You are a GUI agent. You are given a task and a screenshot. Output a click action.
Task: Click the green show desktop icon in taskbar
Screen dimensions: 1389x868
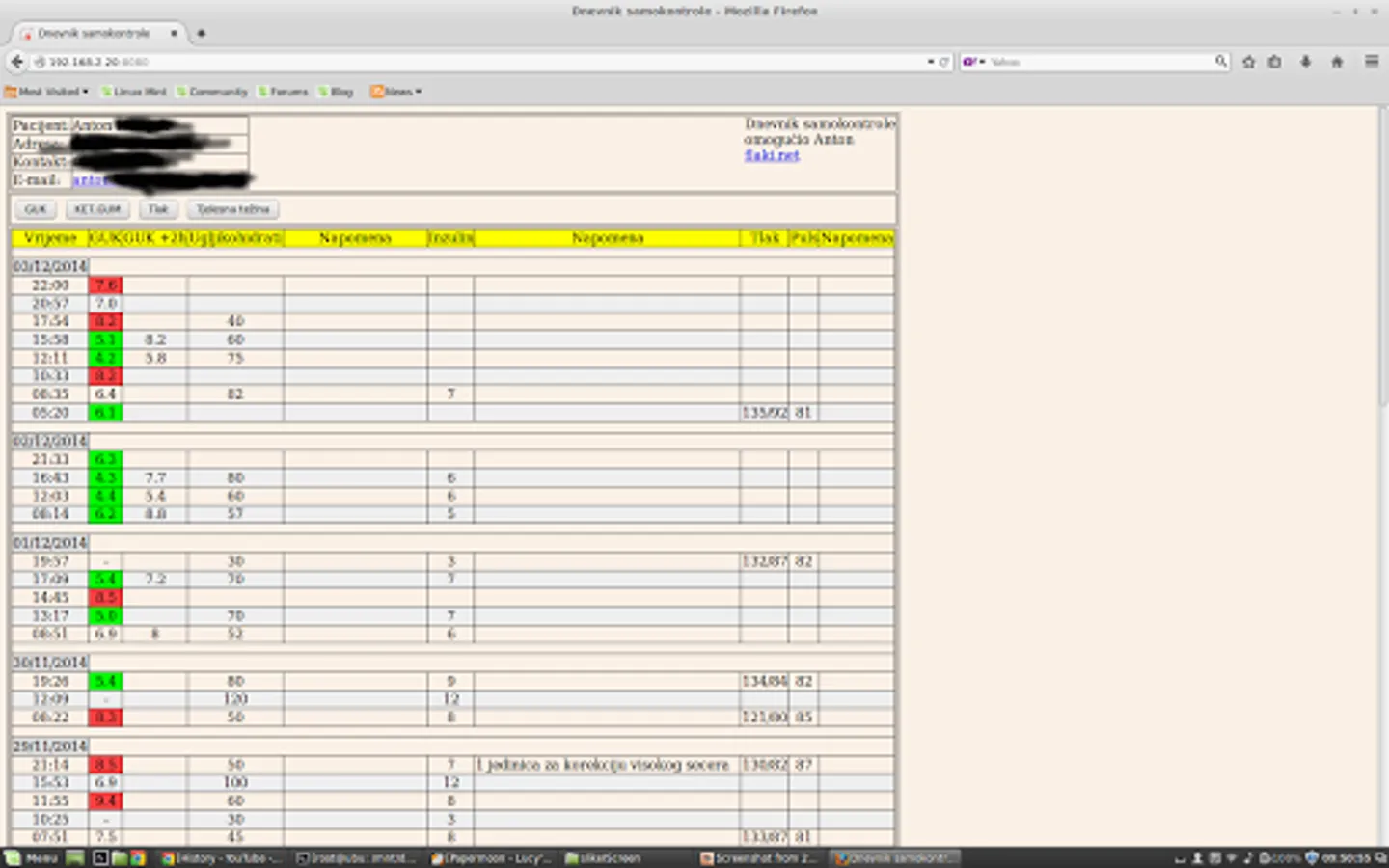[75, 857]
